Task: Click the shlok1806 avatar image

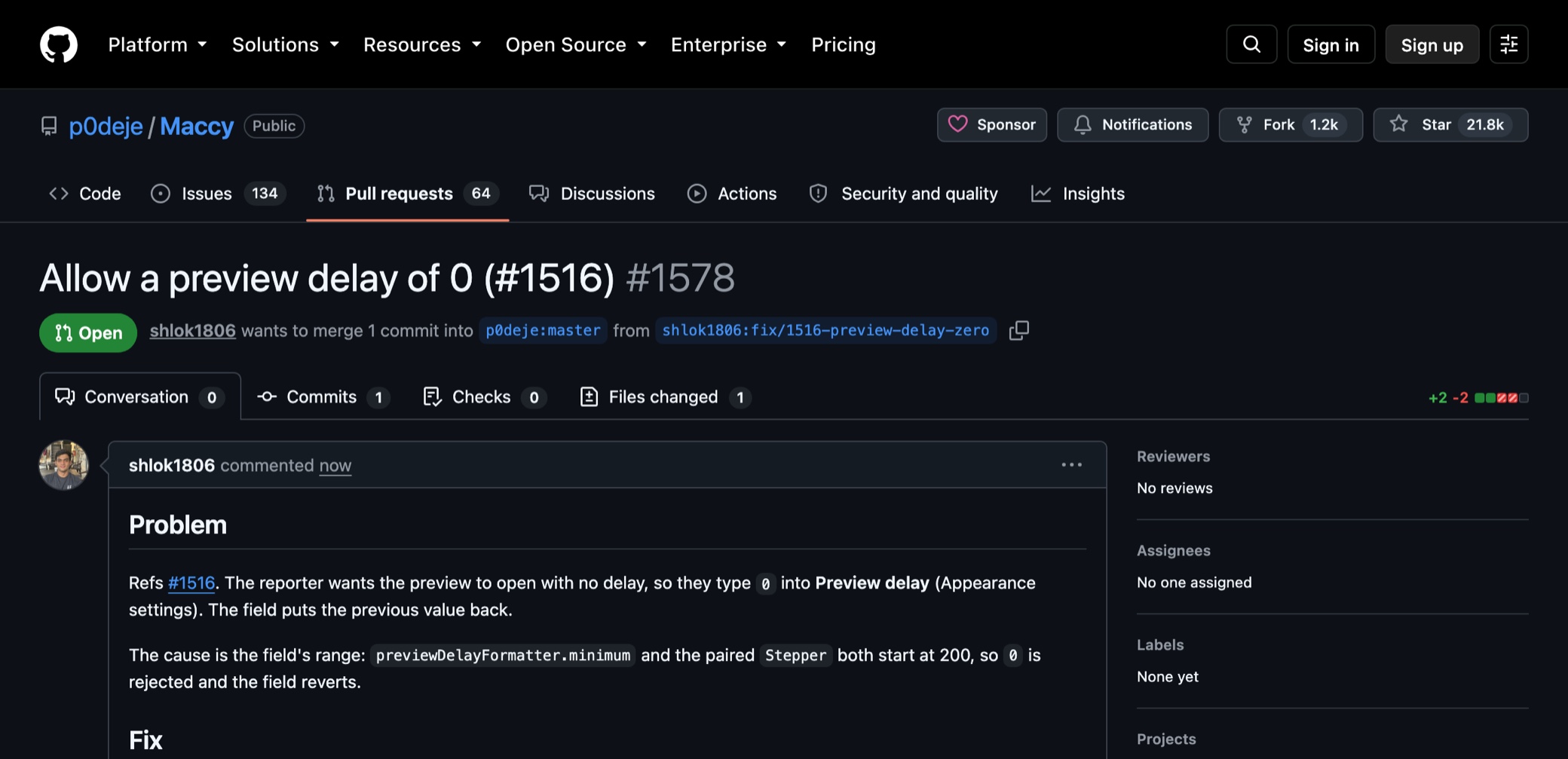Action: point(64,465)
